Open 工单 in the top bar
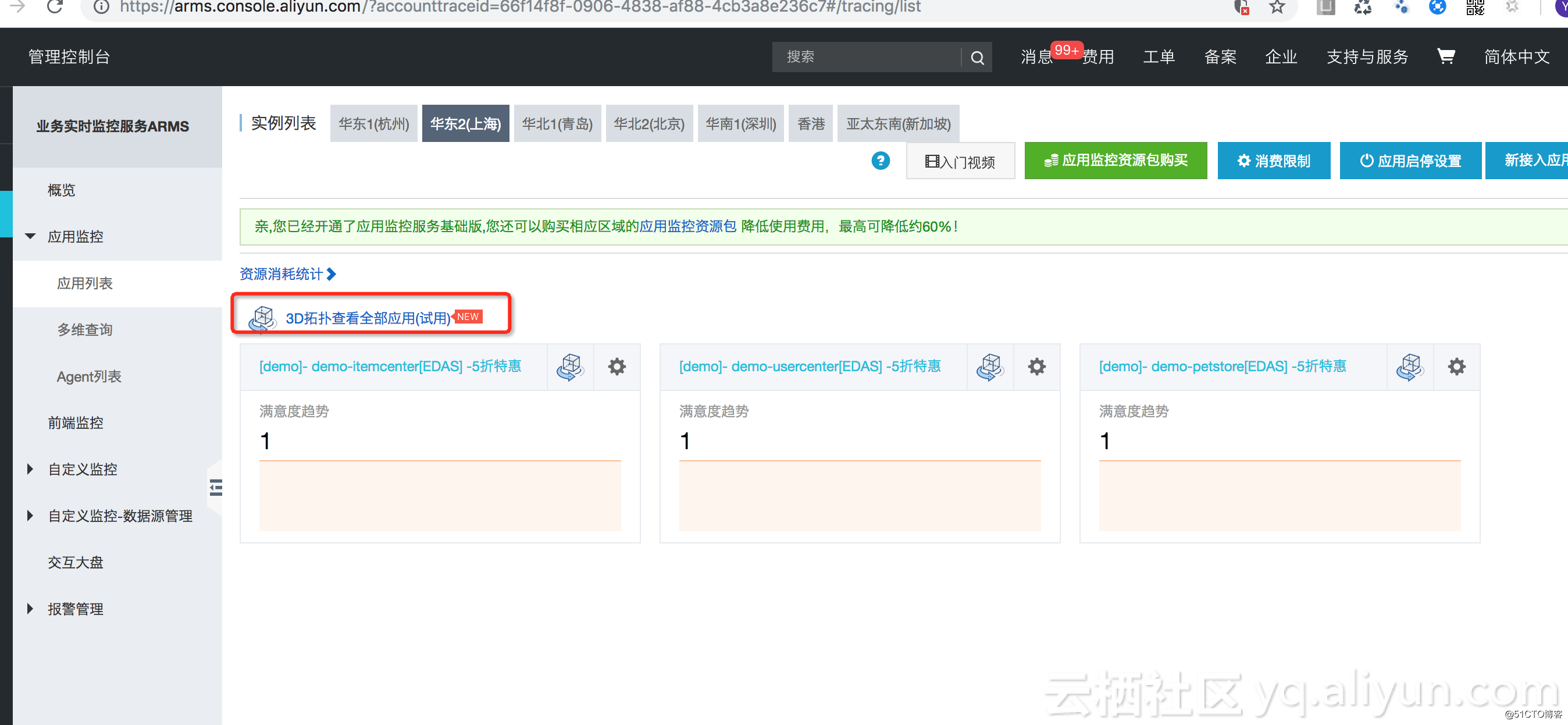The height and width of the screenshot is (725, 1568). pyautogui.click(x=1159, y=56)
